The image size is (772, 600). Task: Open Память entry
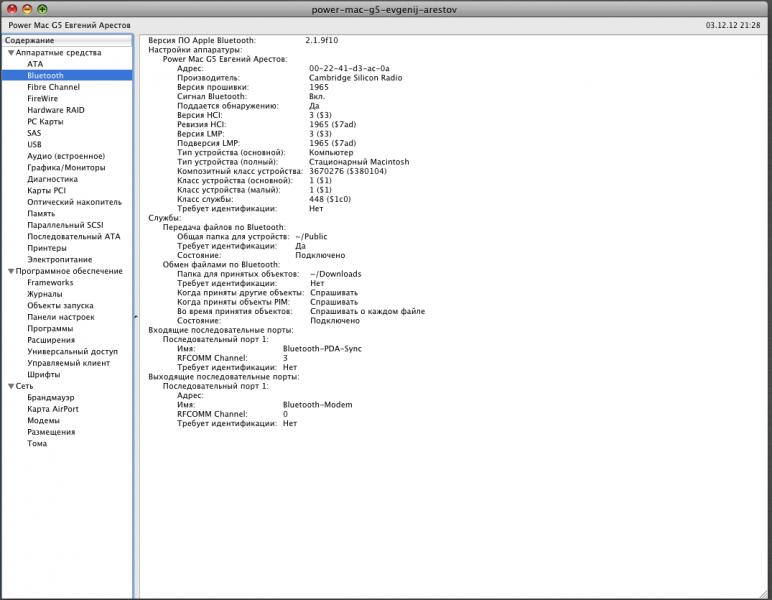pos(41,214)
